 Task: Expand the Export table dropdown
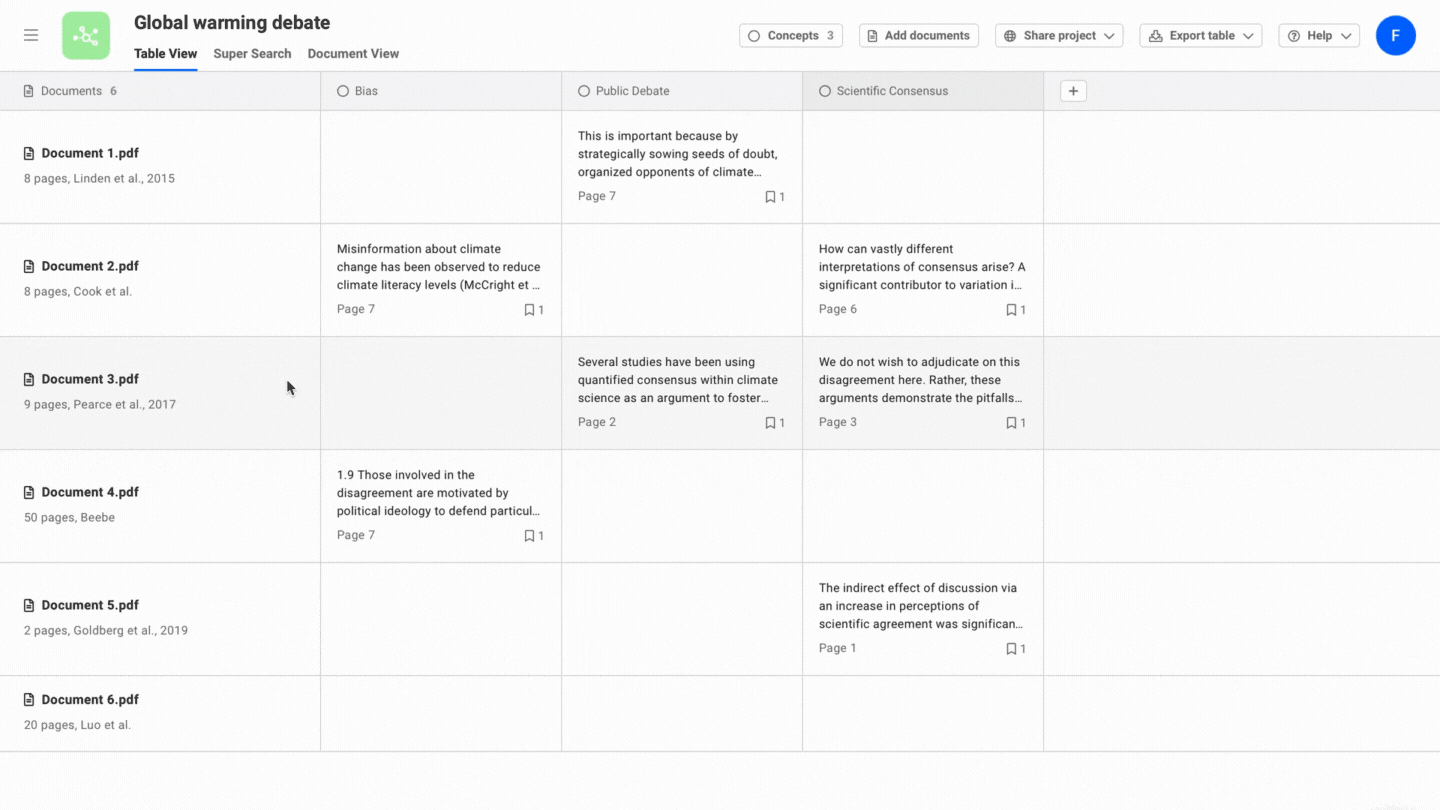[x=1200, y=36]
